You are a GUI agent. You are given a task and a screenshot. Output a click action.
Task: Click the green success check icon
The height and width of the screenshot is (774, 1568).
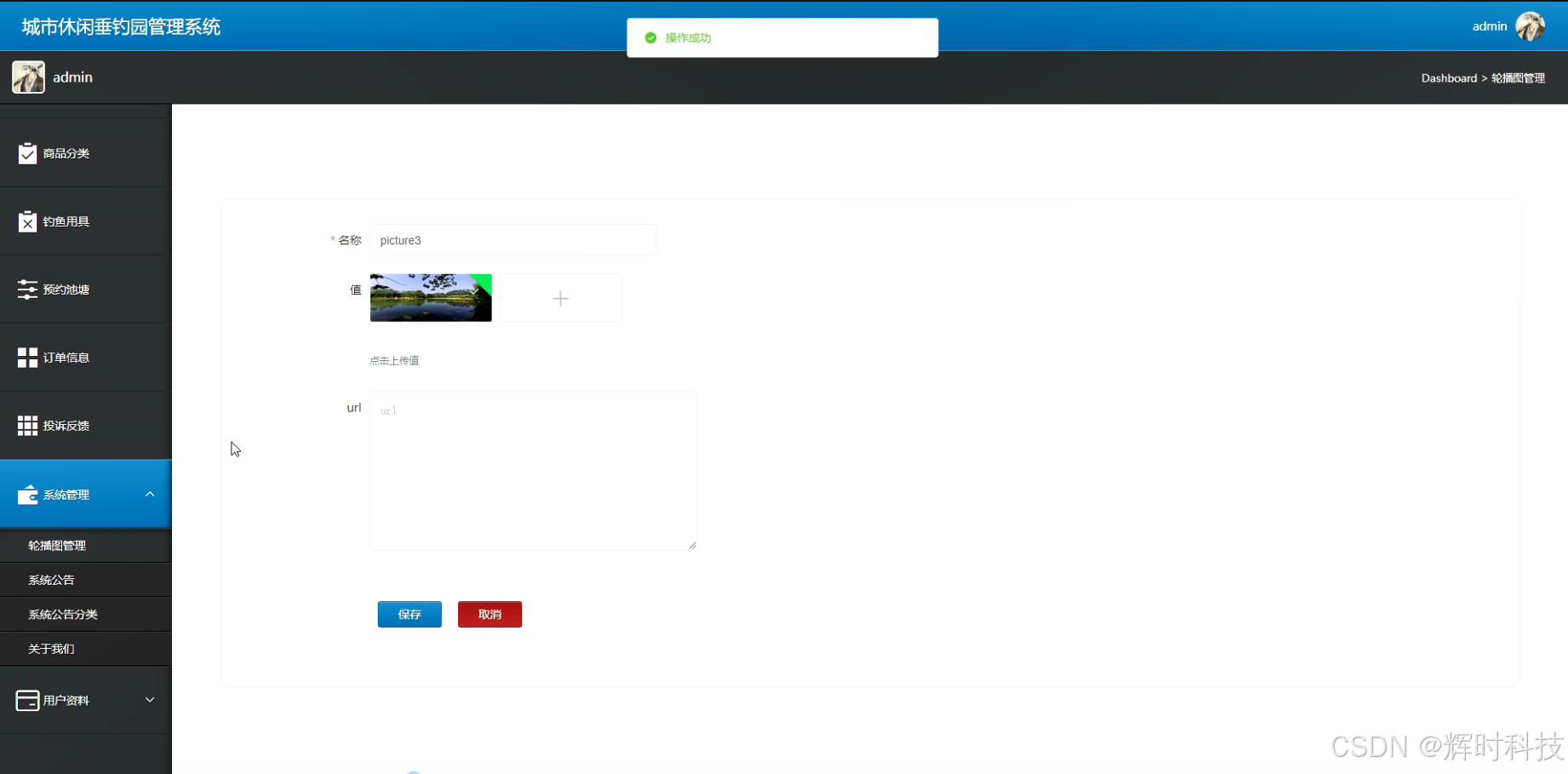click(x=650, y=37)
